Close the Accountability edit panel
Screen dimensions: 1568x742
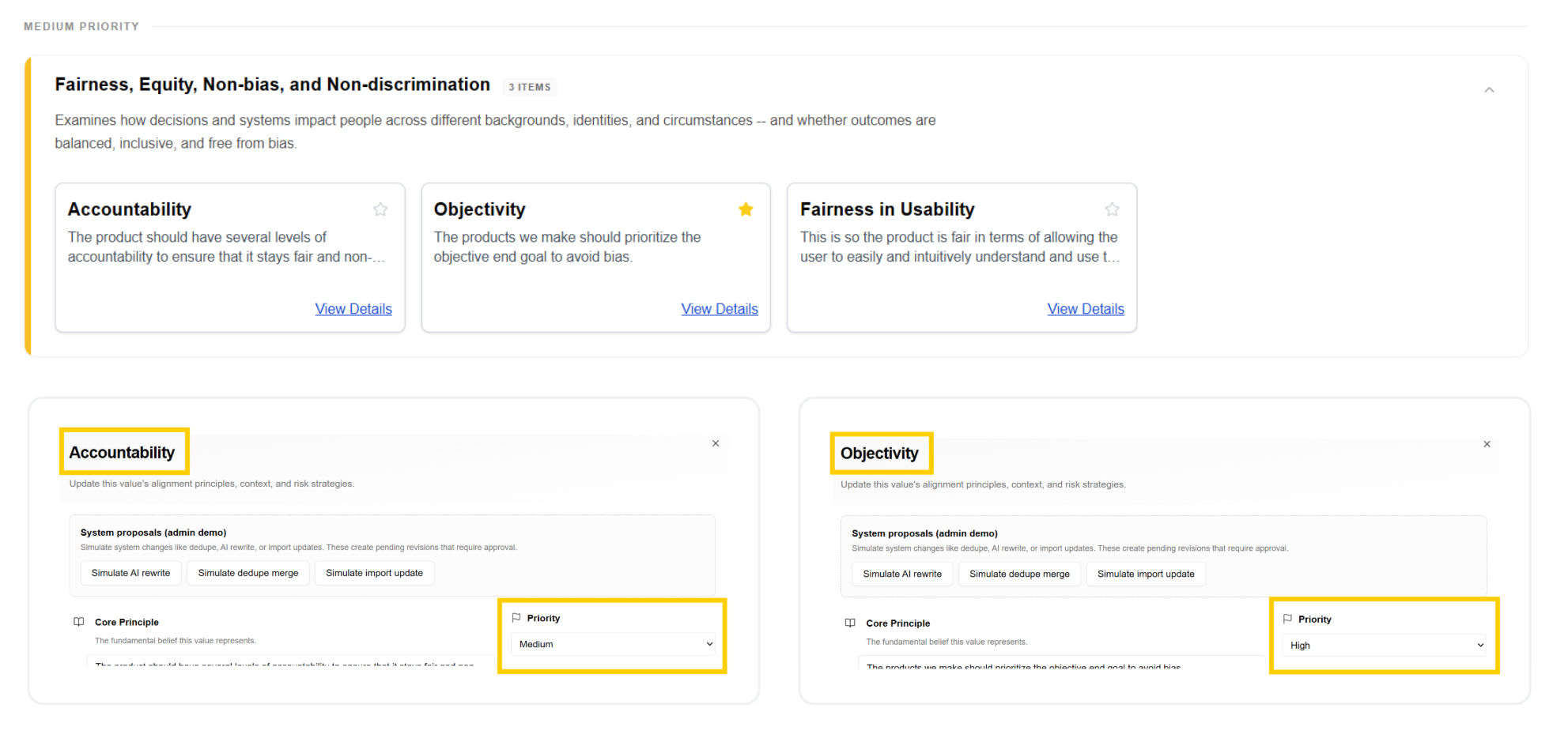click(x=716, y=443)
